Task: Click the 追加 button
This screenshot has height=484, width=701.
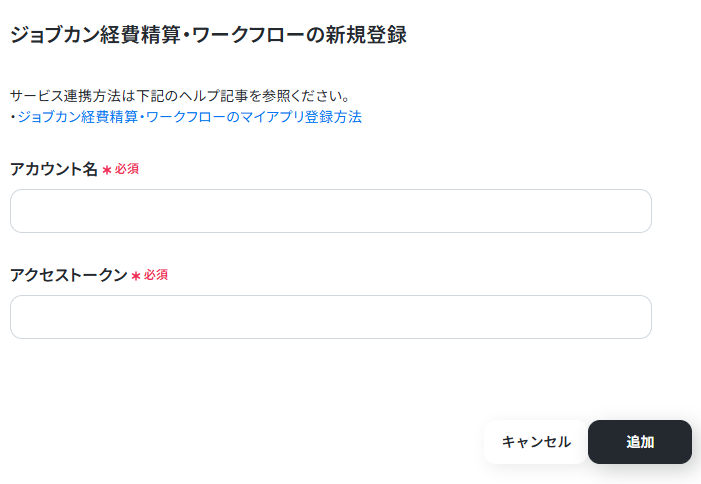Action: click(x=639, y=442)
